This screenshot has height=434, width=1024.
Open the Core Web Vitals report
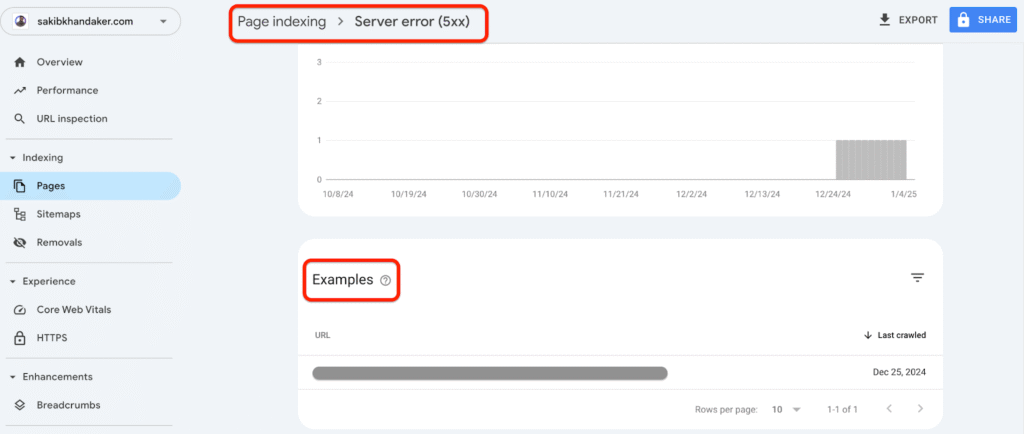pos(73,310)
